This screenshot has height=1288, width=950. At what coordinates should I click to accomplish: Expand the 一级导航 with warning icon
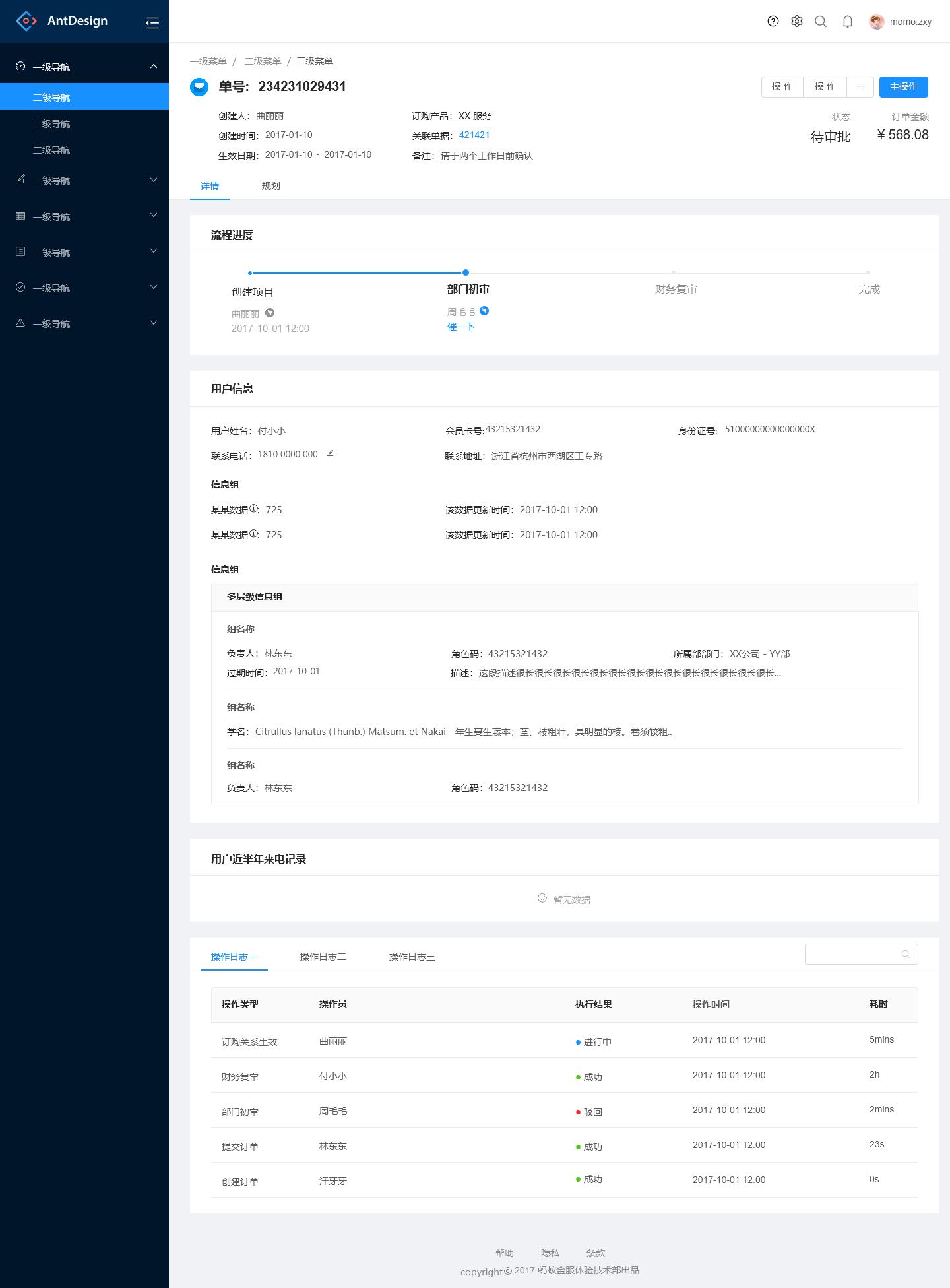coord(154,322)
